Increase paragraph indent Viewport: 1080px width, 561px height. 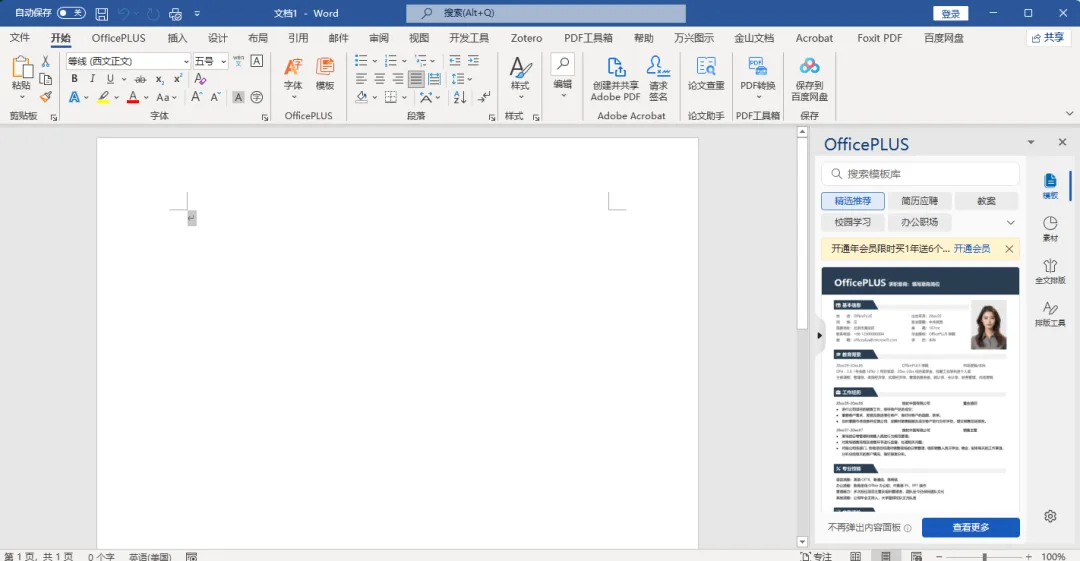click(x=473, y=61)
